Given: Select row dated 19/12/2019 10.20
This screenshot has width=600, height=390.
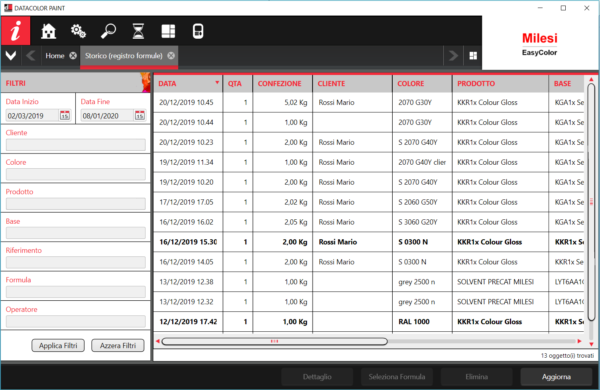Looking at the screenshot, I should click(369, 182).
